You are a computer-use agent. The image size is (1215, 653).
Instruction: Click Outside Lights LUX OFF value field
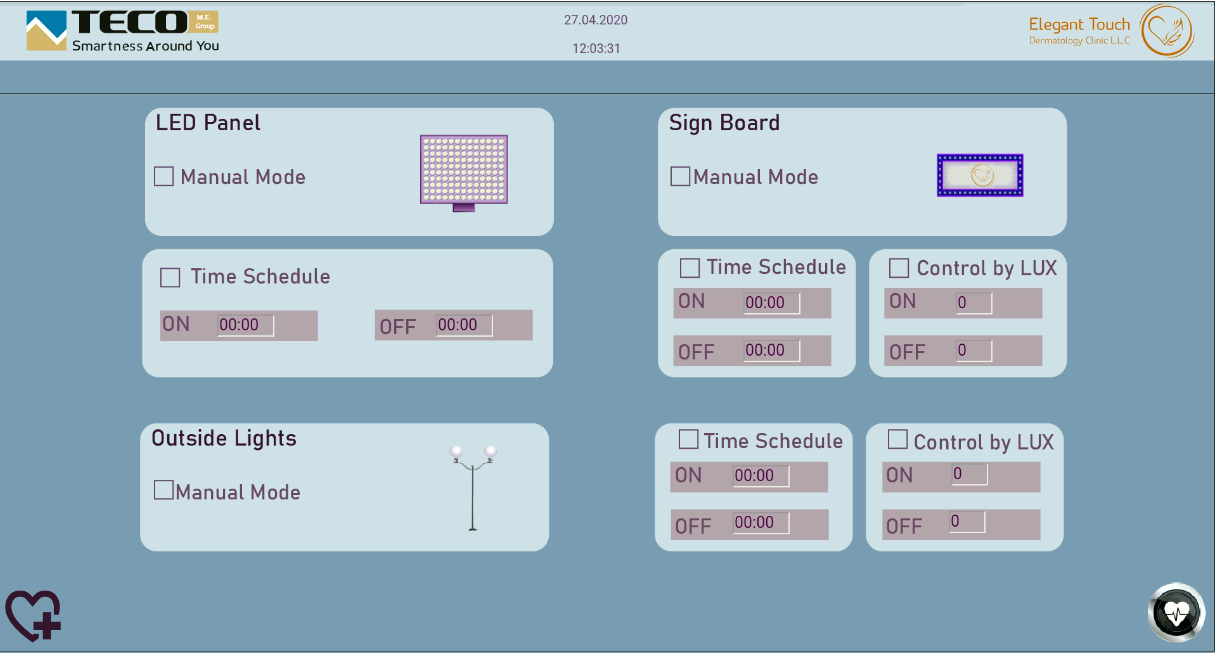pos(966,522)
